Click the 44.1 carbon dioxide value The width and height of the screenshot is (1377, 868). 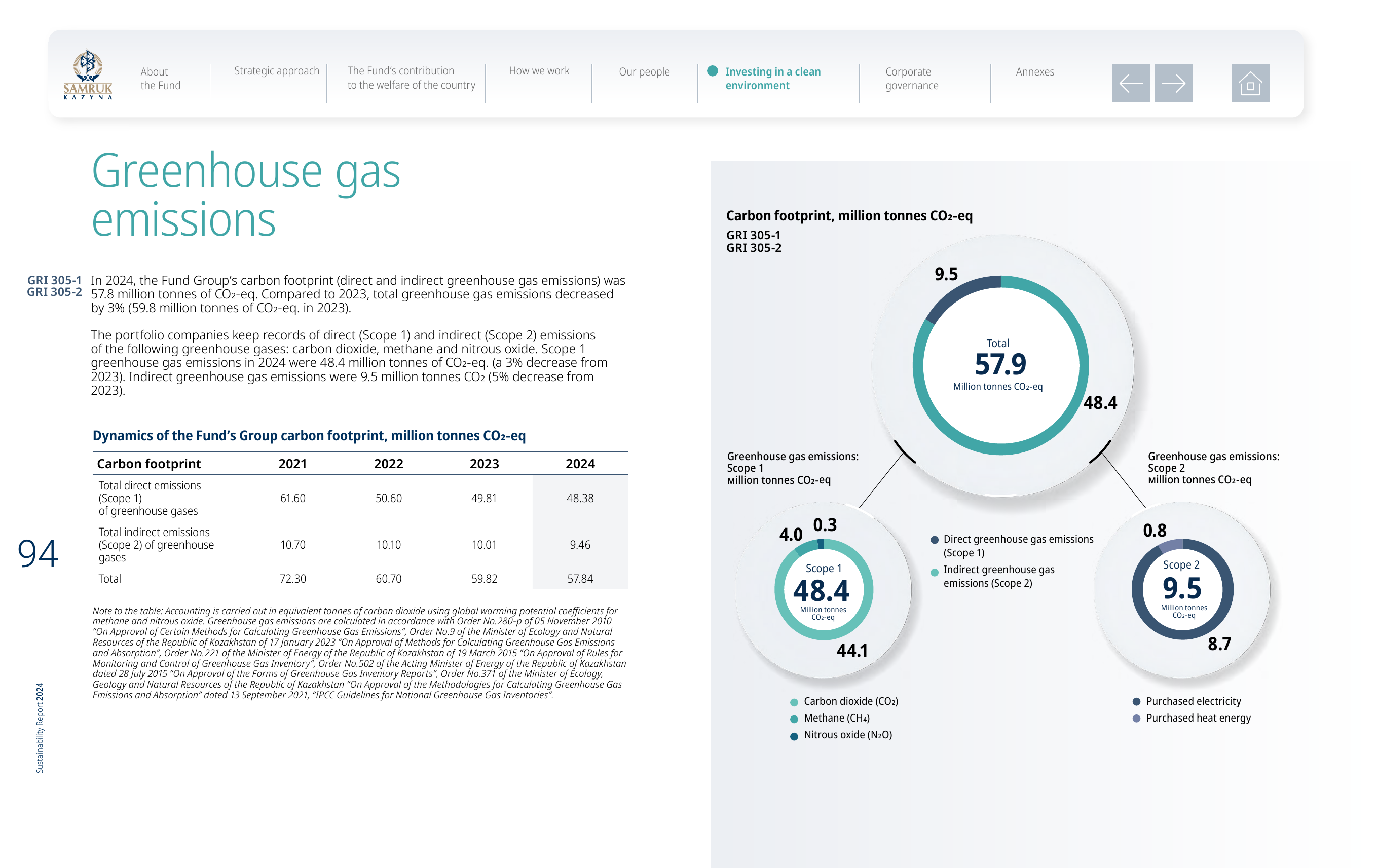(852, 651)
